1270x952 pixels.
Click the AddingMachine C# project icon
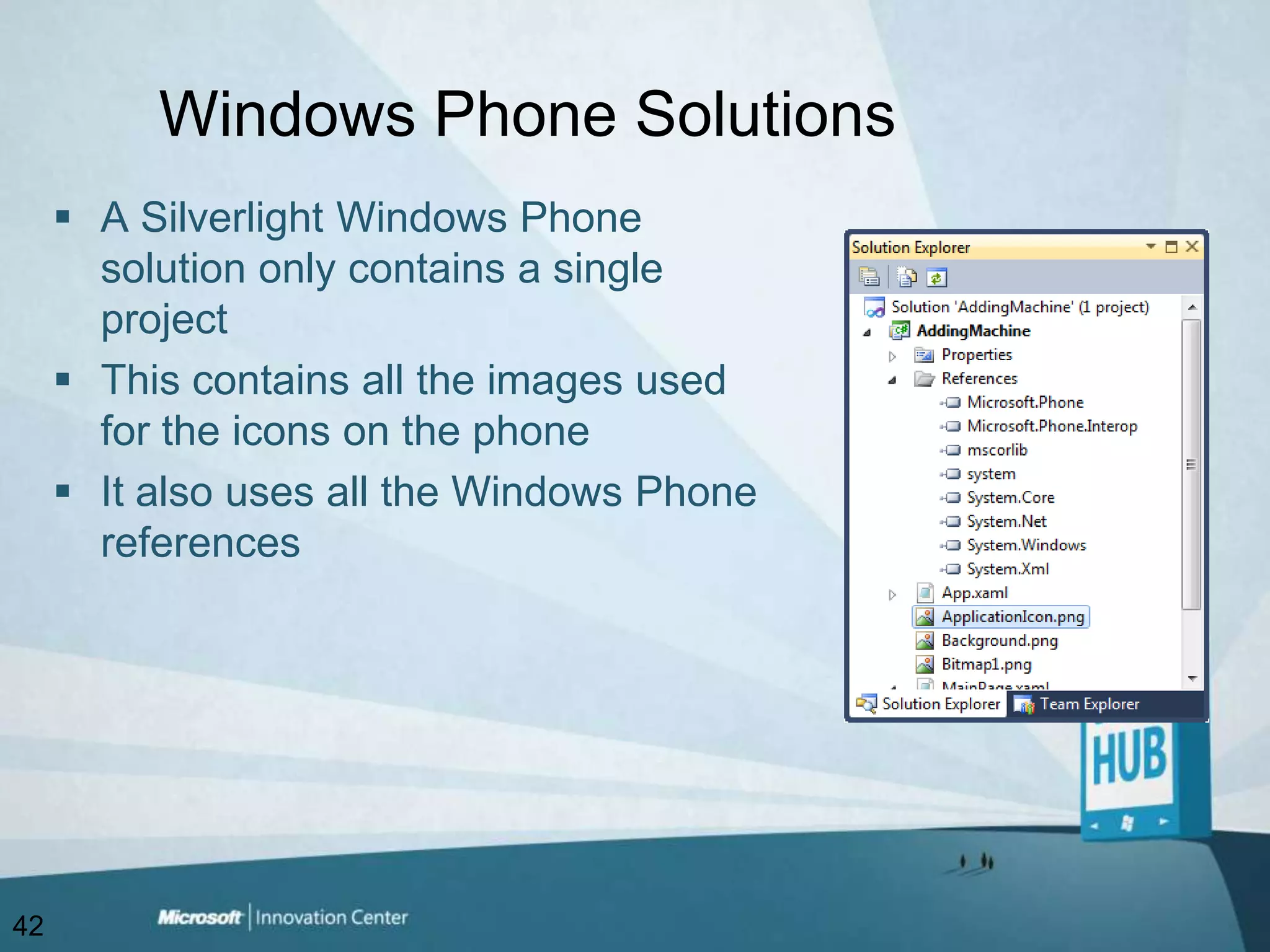899,331
